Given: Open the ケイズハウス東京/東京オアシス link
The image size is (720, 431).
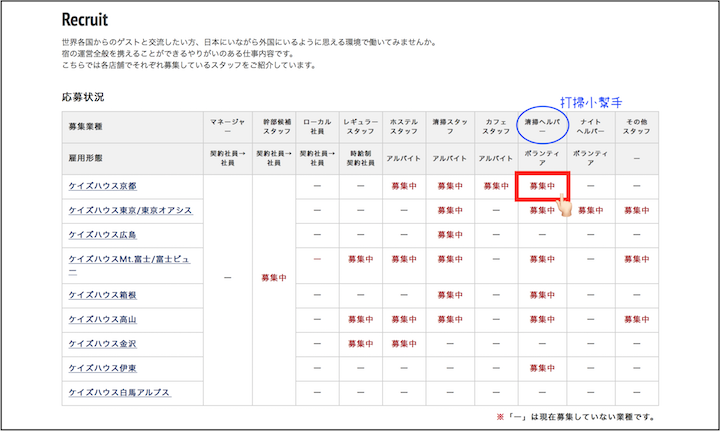Looking at the screenshot, I should click(129, 211).
